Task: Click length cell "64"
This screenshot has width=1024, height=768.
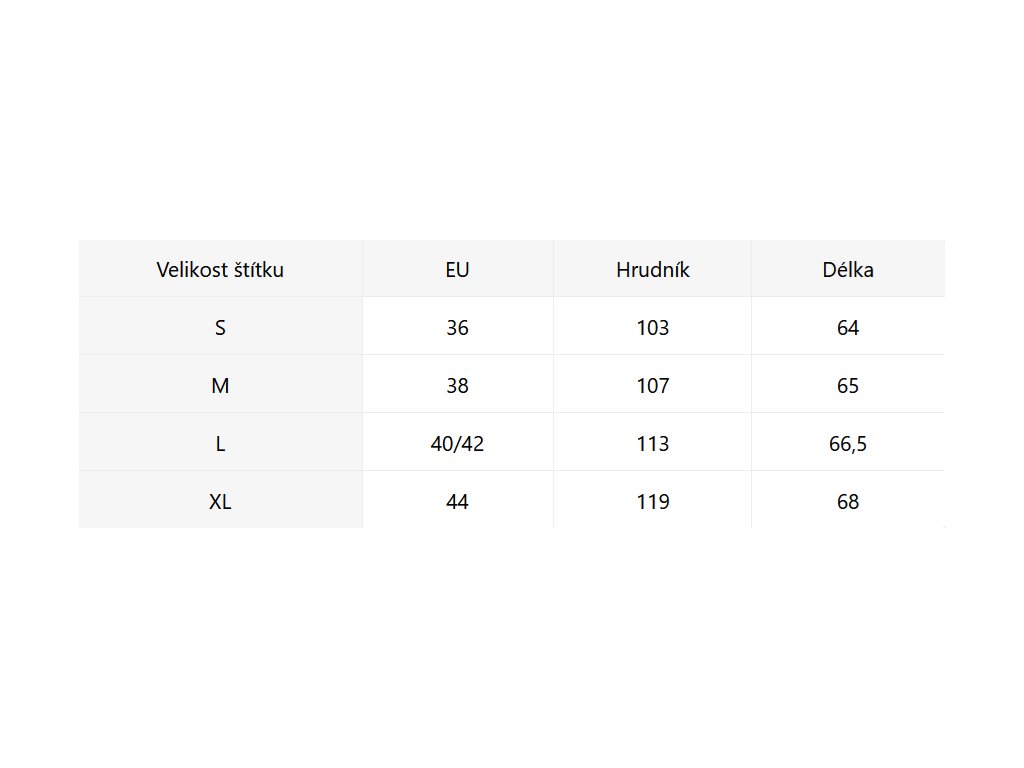Action: 848,328
